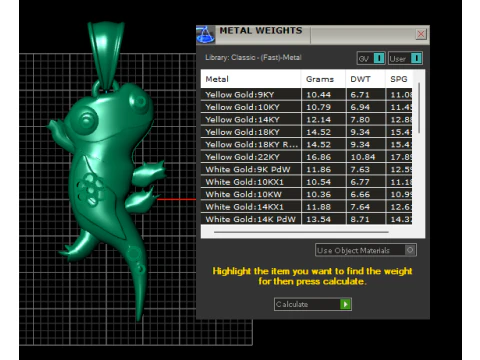Select the Yellow Gold:10KY row

[x=306, y=107]
